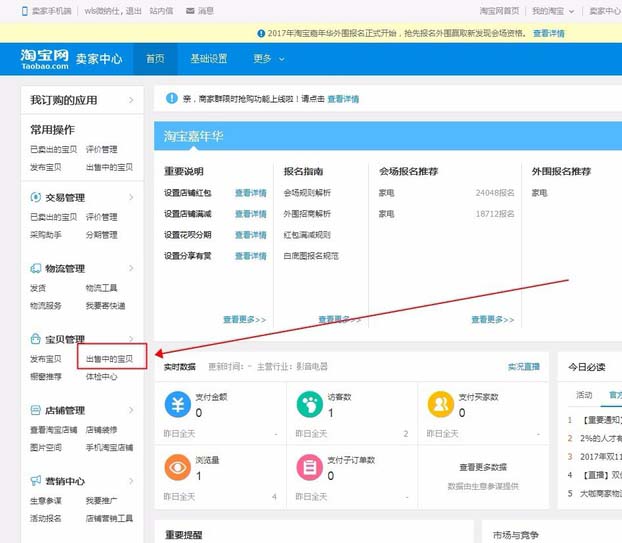This screenshot has width=622, height=543.
Task: Click the 实况直播 link
Action: (524, 366)
